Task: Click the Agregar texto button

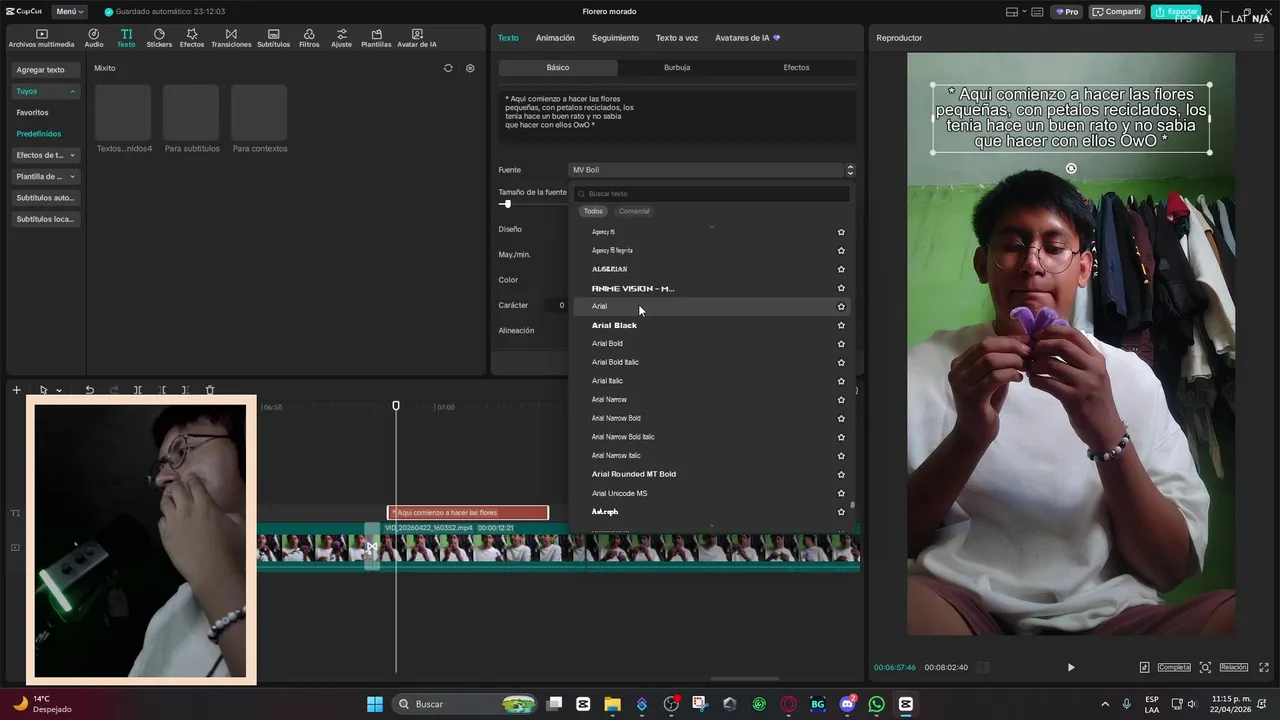Action: click(46, 70)
